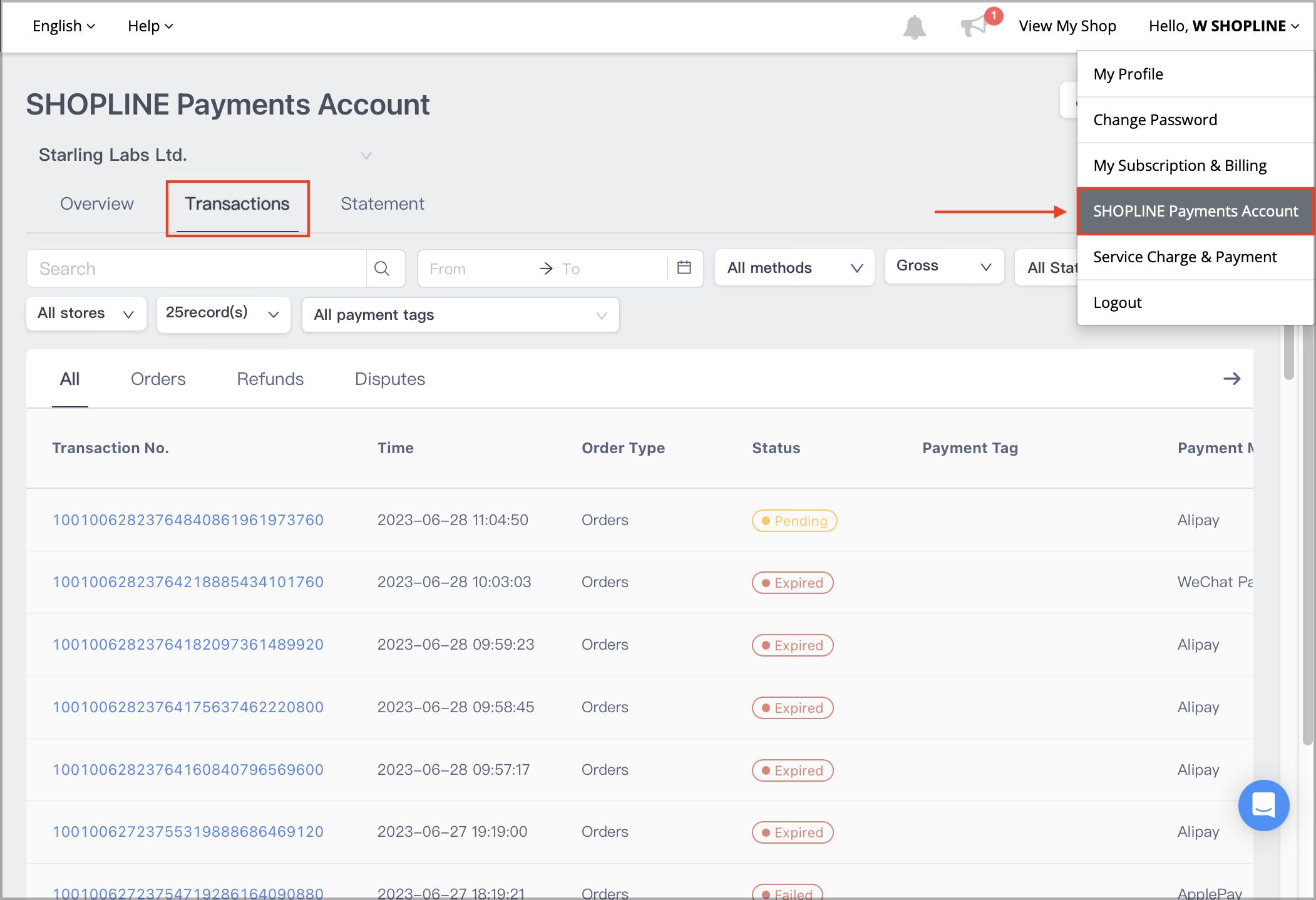The height and width of the screenshot is (900, 1316).
Task: Click the Status column header
Action: click(776, 448)
